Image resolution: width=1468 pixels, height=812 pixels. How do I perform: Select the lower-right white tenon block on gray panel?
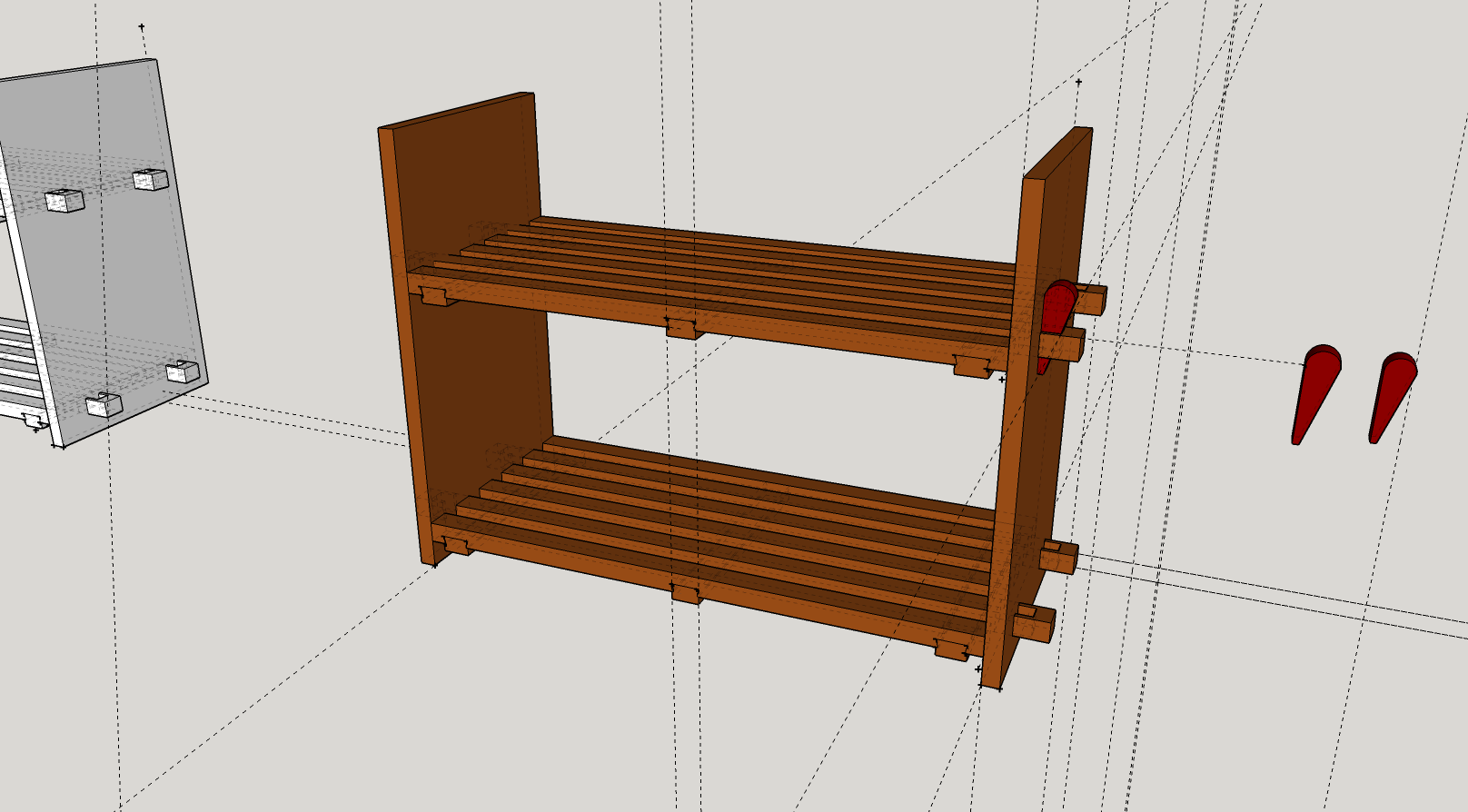[x=183, y=371]
